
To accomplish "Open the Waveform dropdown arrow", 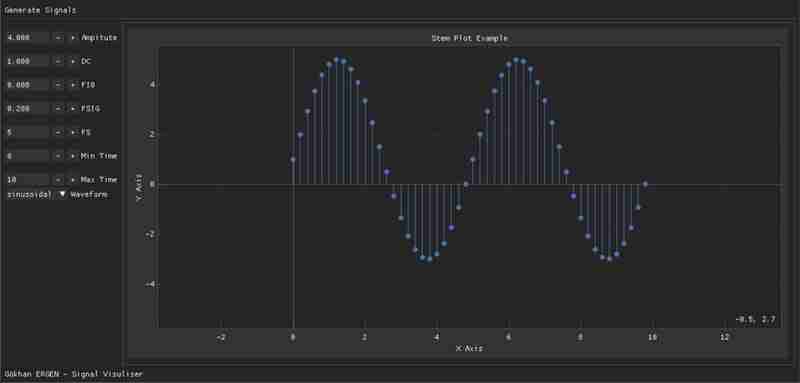I will coord(62,194).
